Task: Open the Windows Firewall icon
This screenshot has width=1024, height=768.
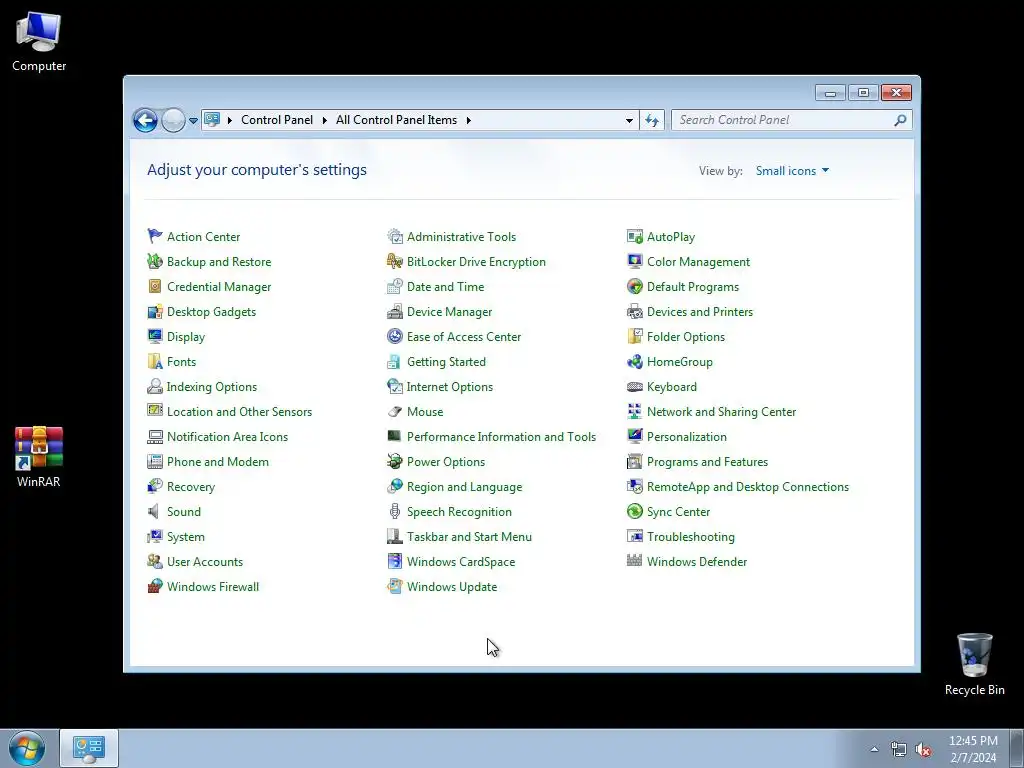Action: point(155,586)
